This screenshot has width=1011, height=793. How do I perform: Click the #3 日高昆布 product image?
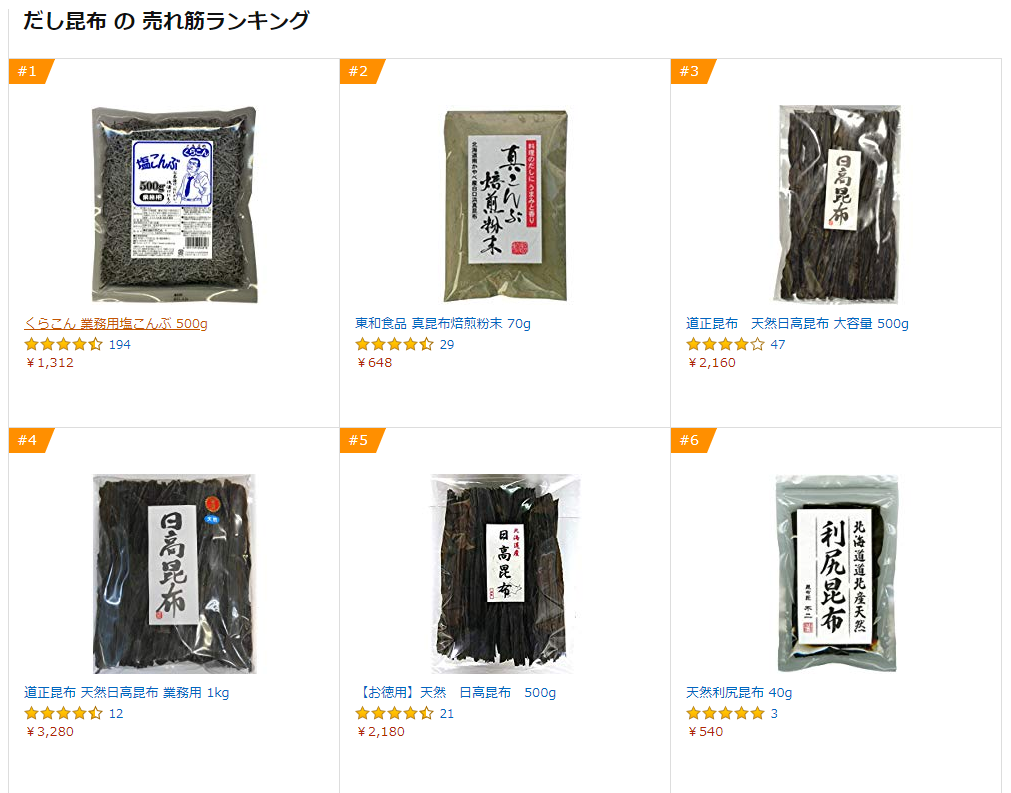(x=838, y=204)
